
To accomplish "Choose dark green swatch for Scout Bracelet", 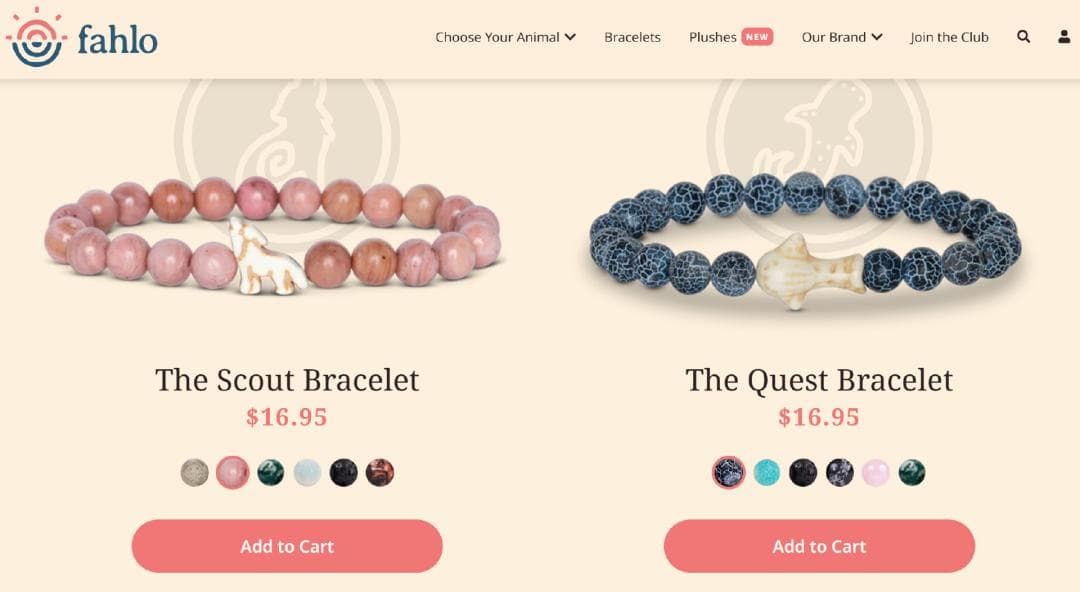I will tap(271, 473).
